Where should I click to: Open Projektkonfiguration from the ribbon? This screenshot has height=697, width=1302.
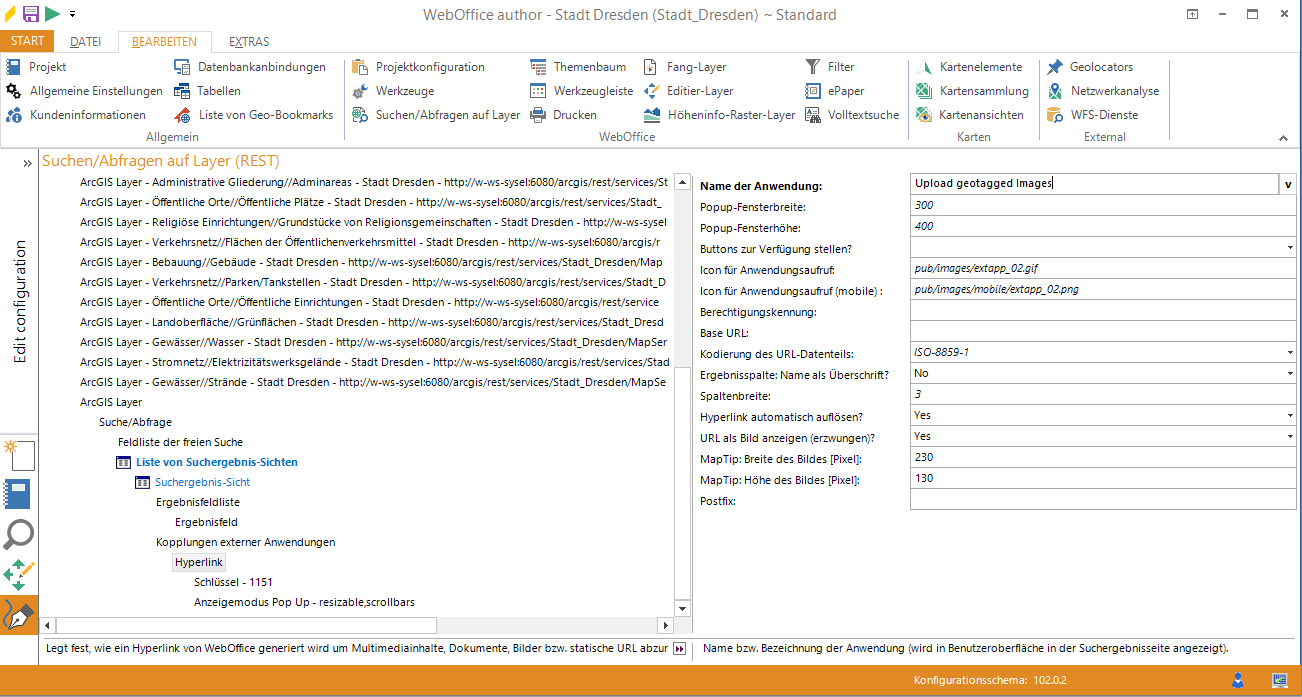pos(429,67)
